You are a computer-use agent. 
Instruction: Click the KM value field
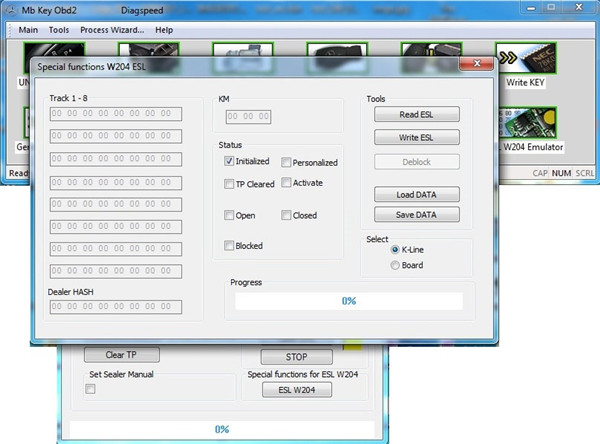(248, 117)
